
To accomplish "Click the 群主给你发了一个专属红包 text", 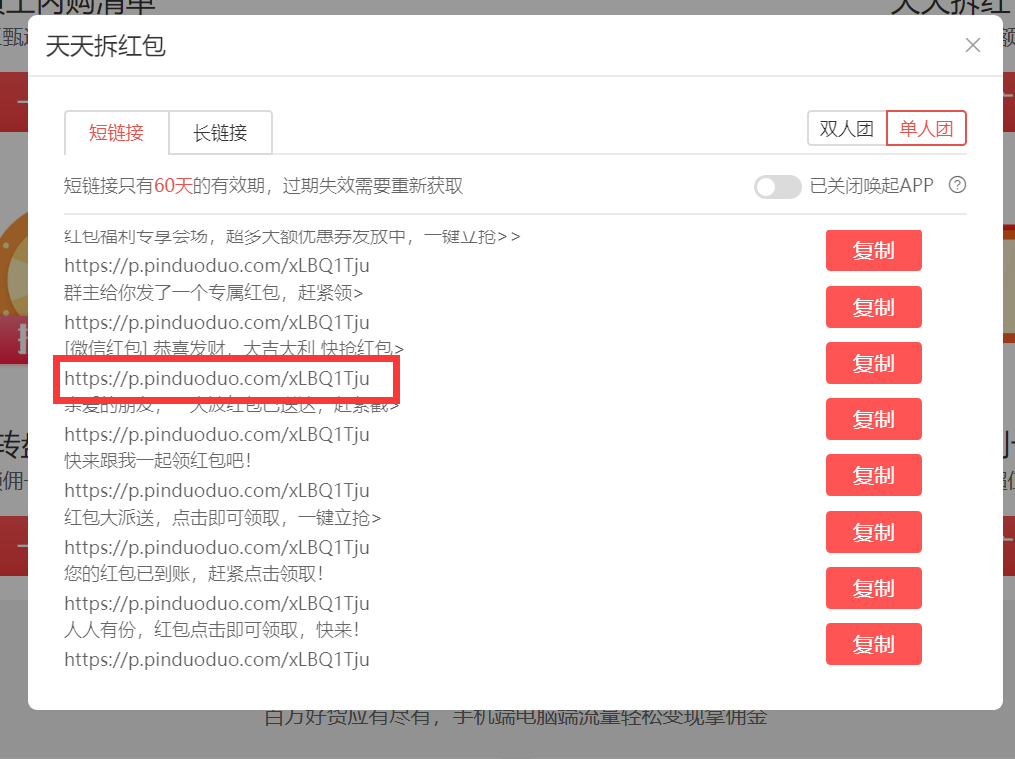I will point(214,293).
